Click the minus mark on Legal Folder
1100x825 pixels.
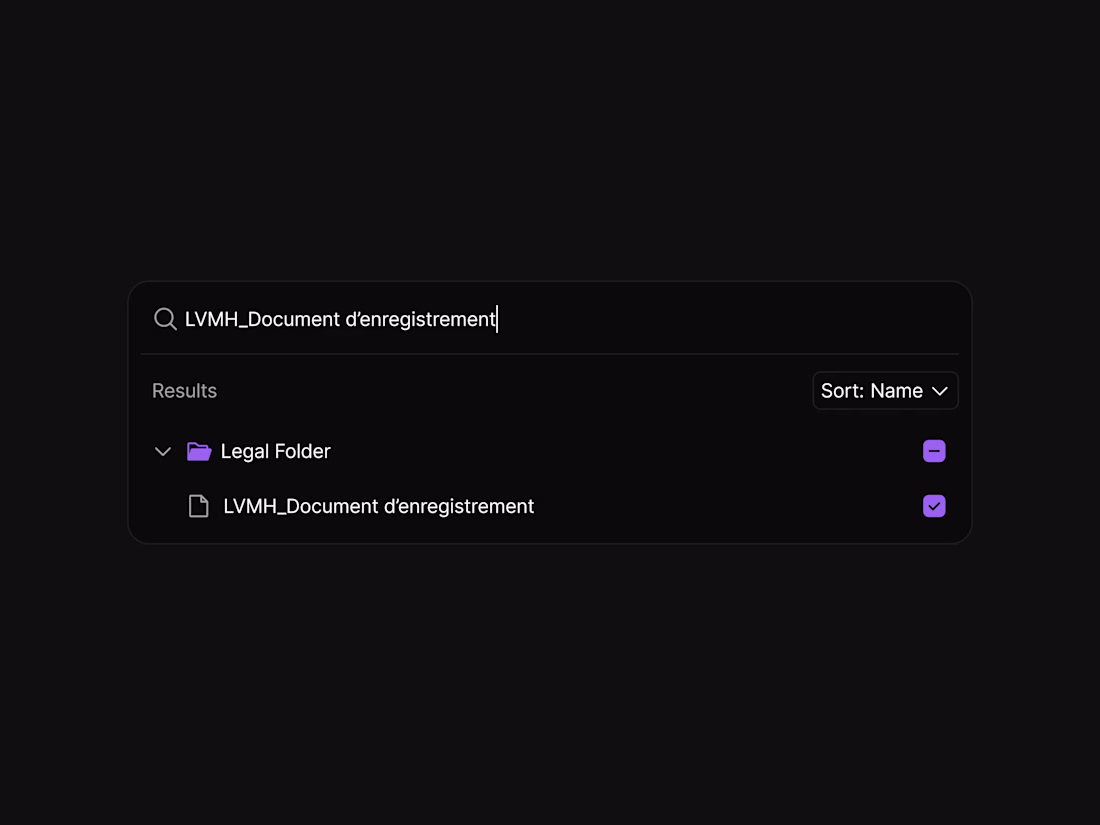[x=934, y=452]
